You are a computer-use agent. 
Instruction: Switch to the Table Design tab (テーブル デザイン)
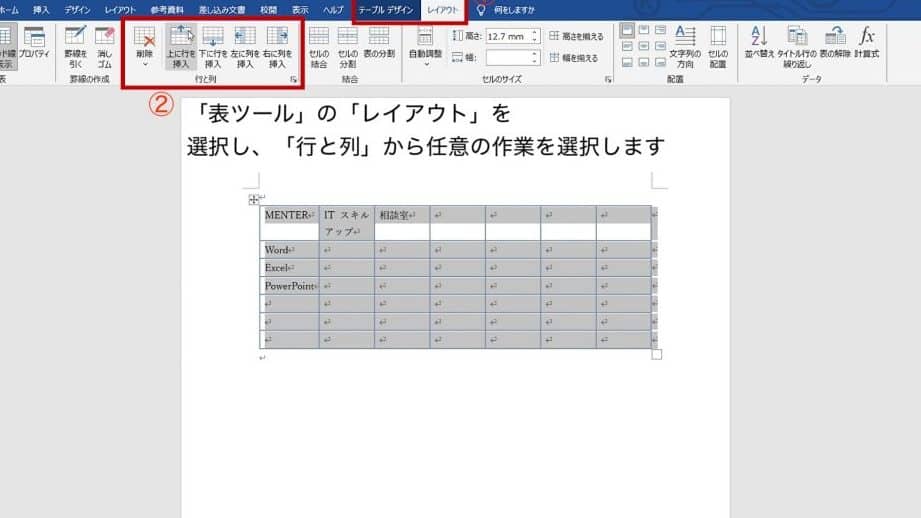386,9
